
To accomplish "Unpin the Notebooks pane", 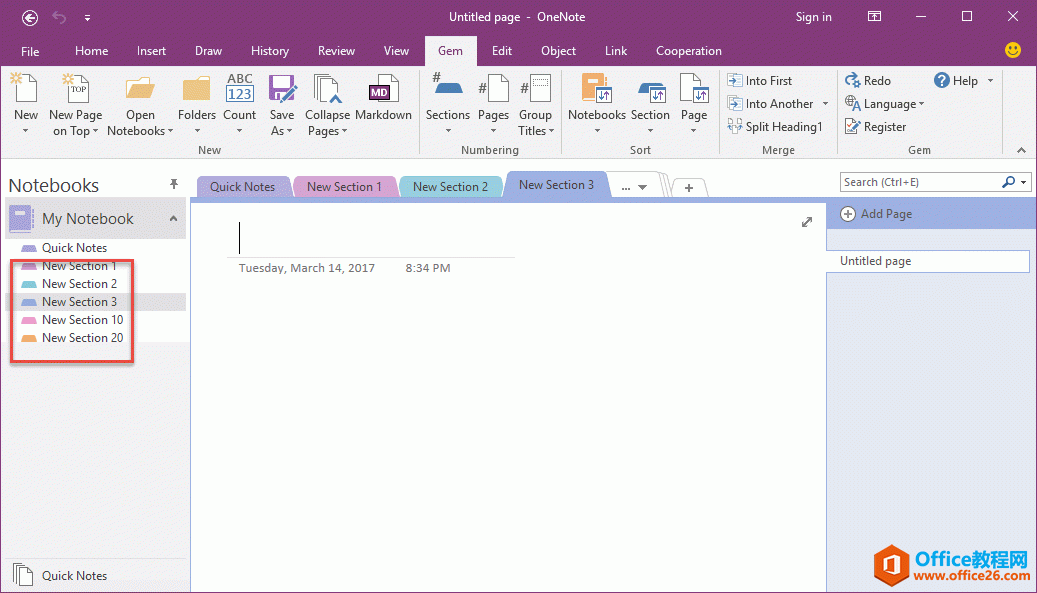I will click(x=173, y=183).
